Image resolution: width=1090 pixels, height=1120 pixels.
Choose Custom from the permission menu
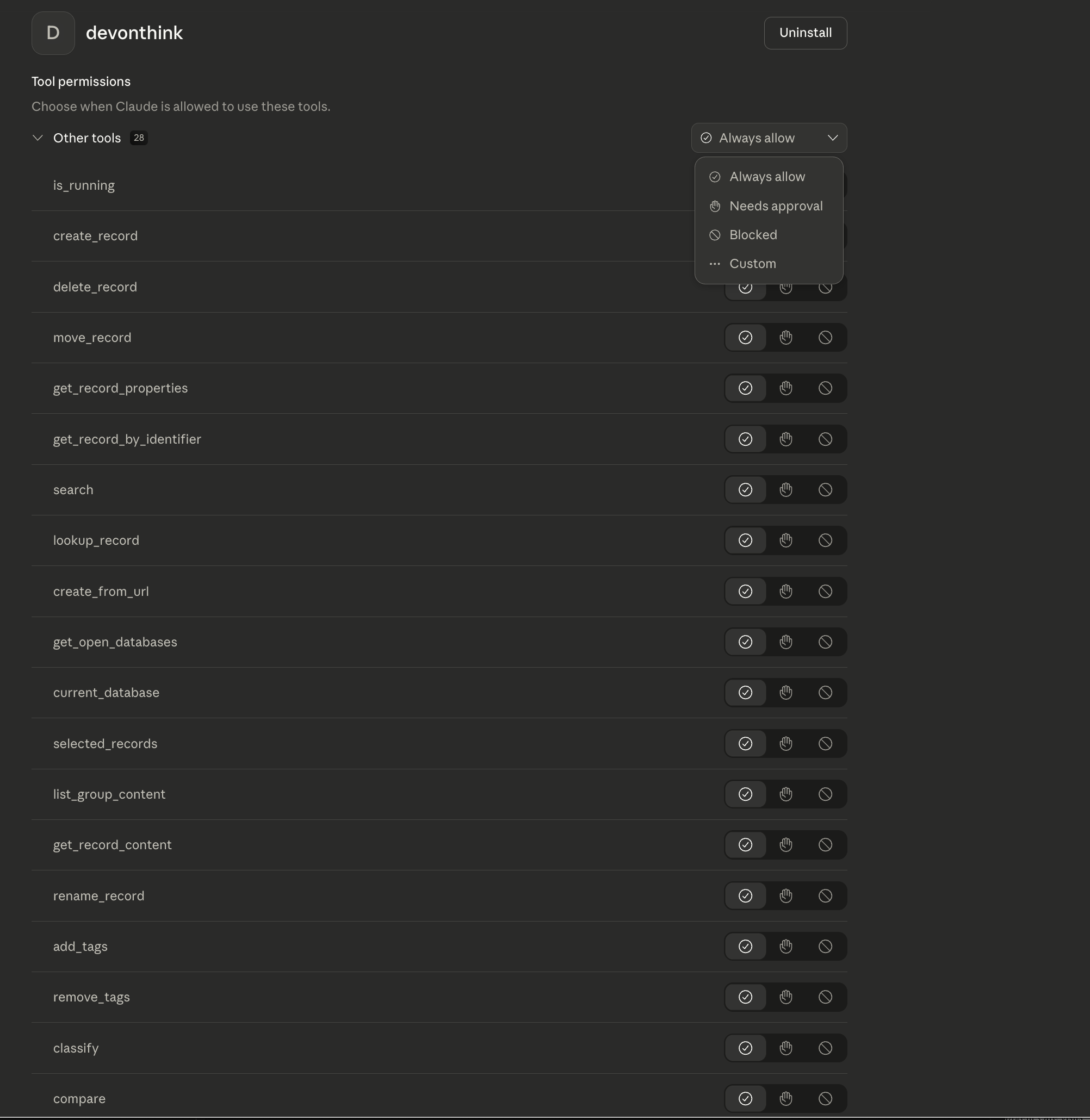752,264
